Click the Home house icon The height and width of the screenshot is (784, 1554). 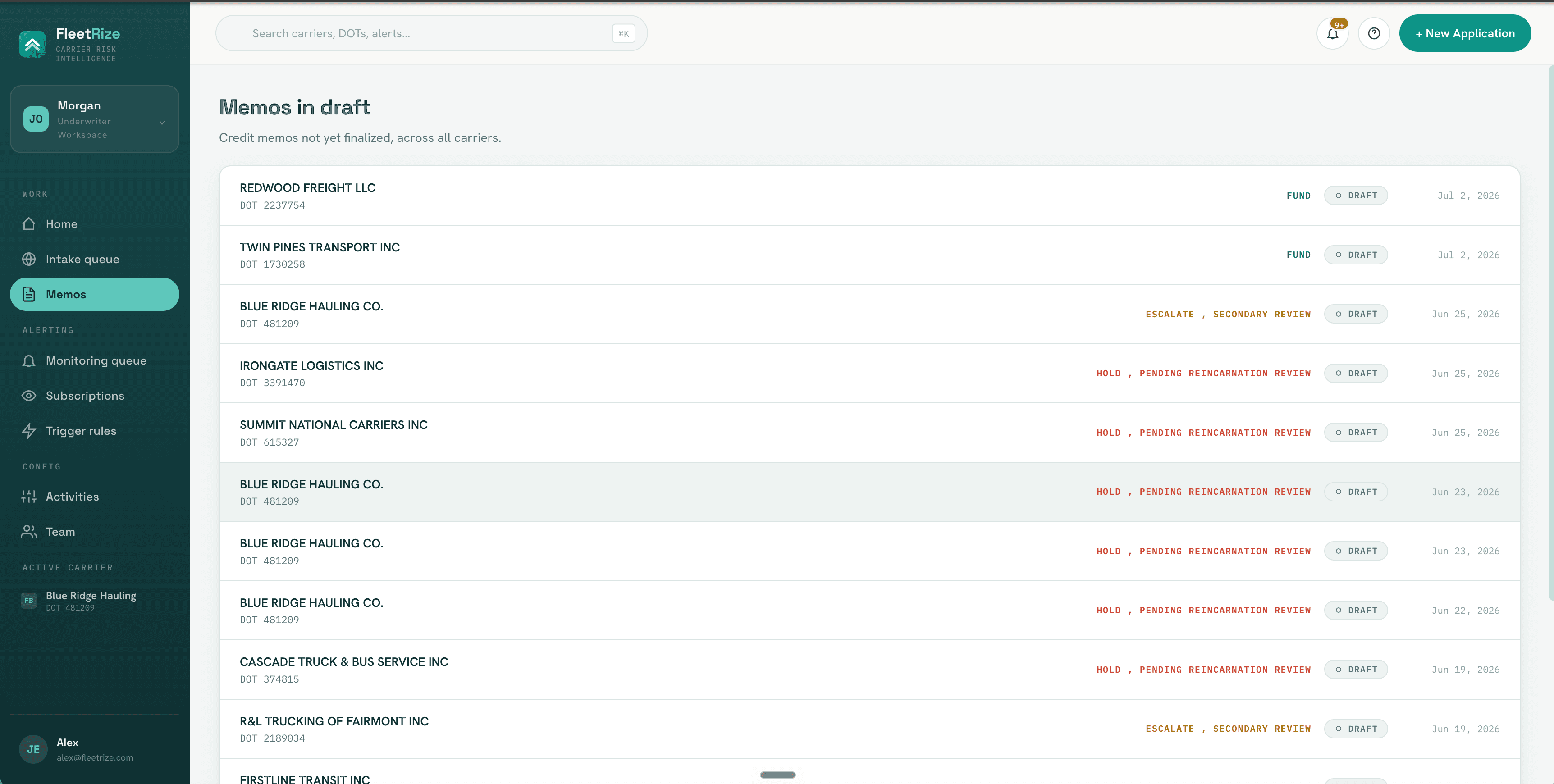(29, 224)
